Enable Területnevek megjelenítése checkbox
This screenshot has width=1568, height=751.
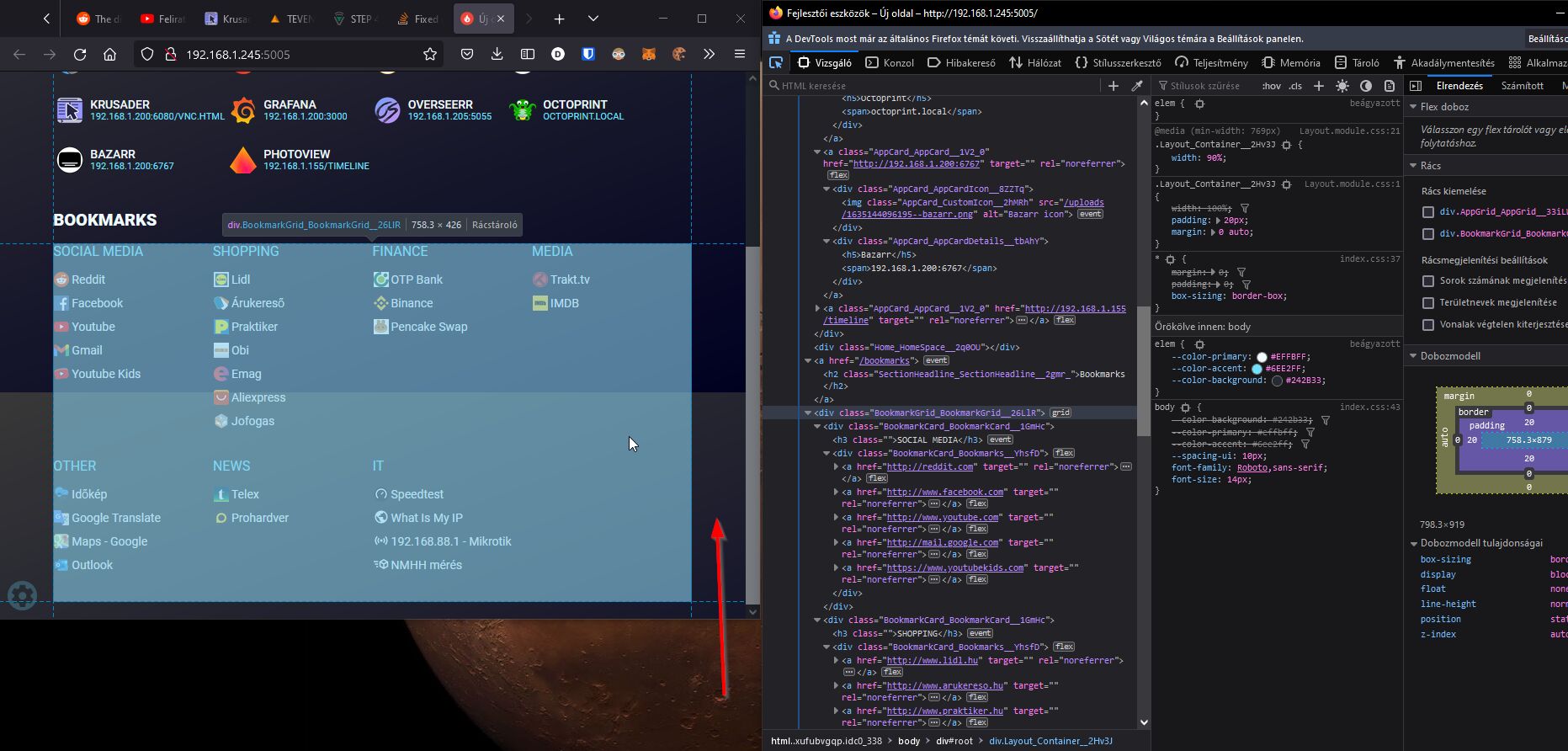click(x=1427, y=302)
